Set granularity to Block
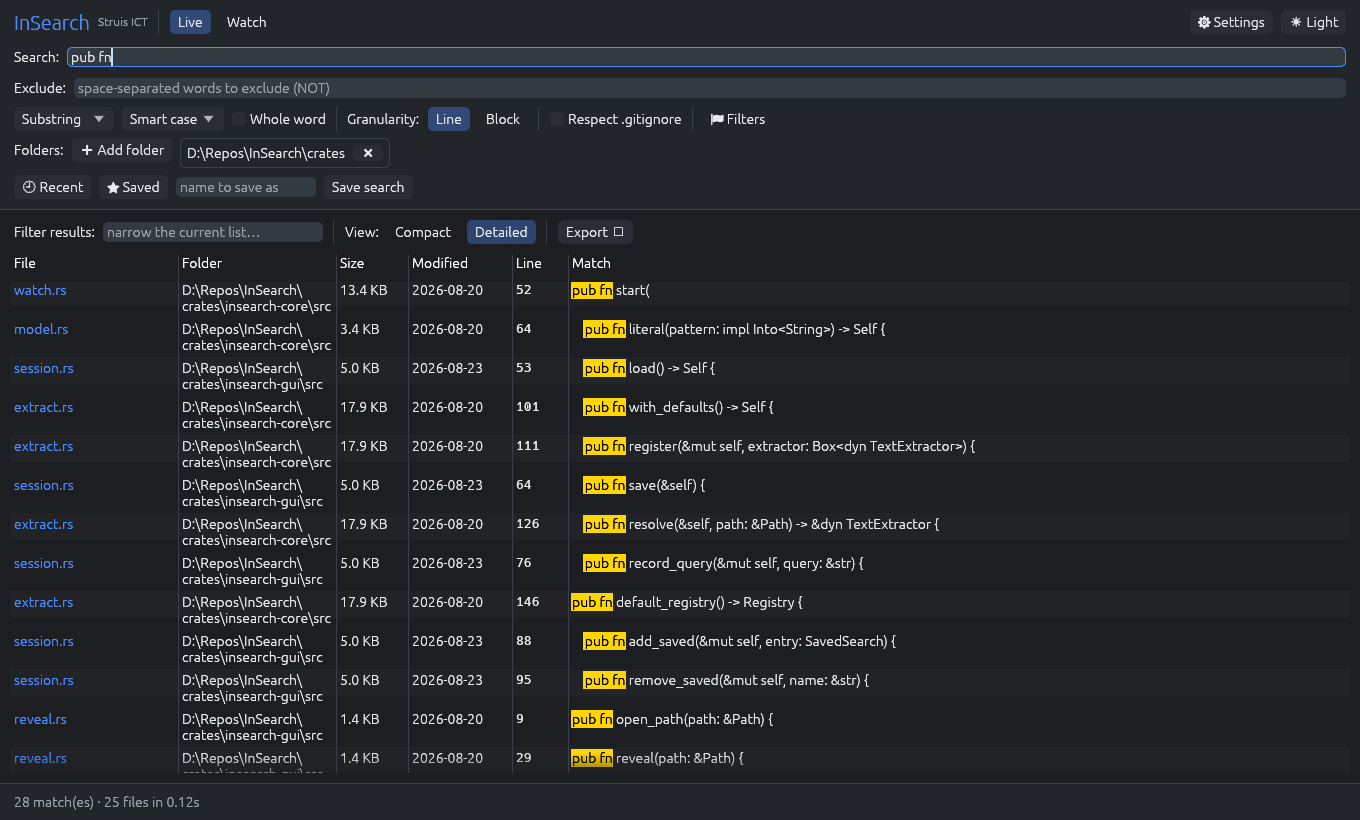Screen dimensions: 1360x820 (x=503, y=119)
